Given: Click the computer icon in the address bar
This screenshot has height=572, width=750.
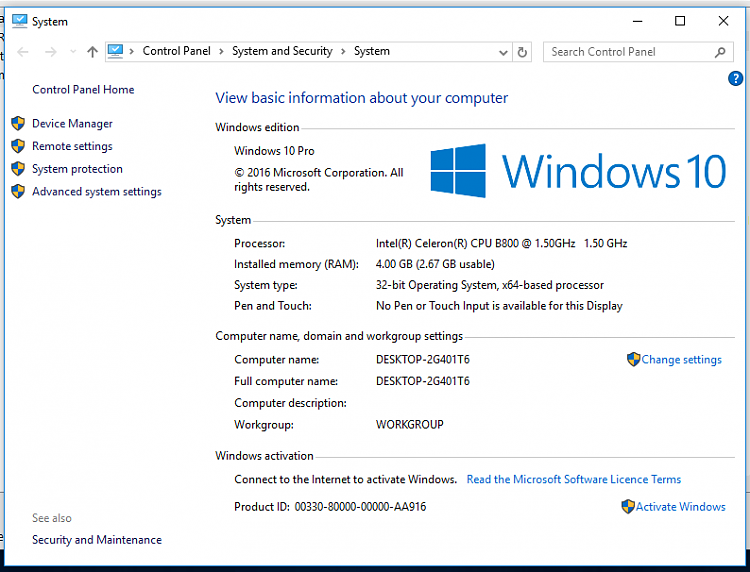Looking at the screenshot, I should click(x=115, y=51).
